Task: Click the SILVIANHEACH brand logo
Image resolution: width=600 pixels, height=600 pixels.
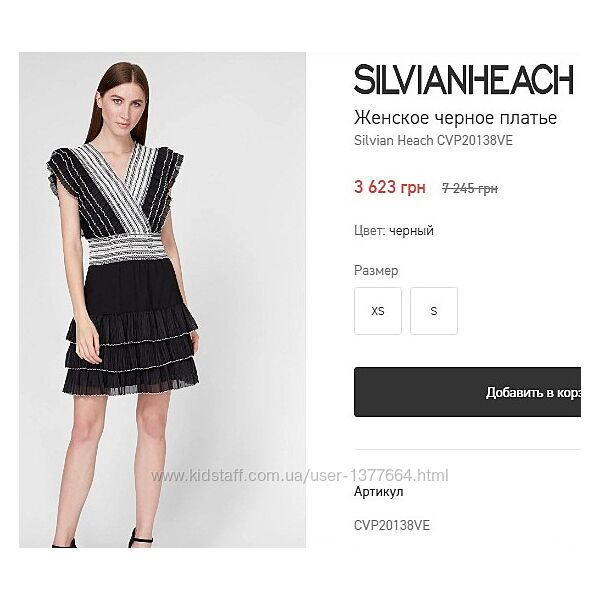Action: pyautogui.click(x=463, y=79)
